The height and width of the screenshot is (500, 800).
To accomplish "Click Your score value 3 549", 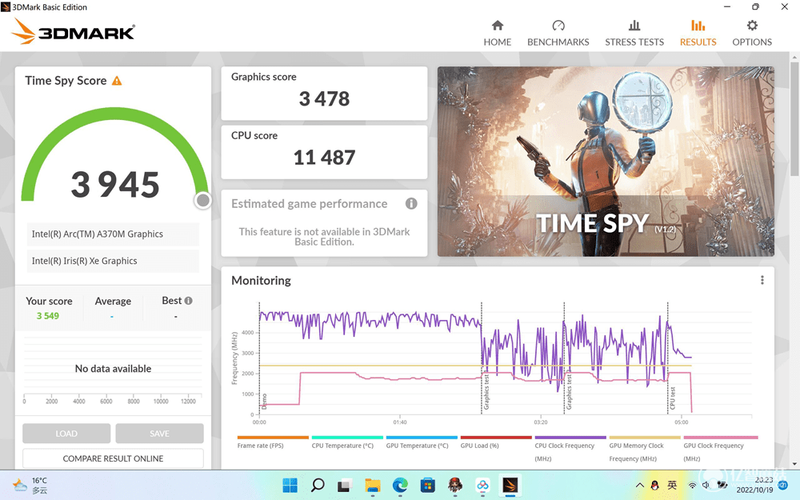I will 48,316.
